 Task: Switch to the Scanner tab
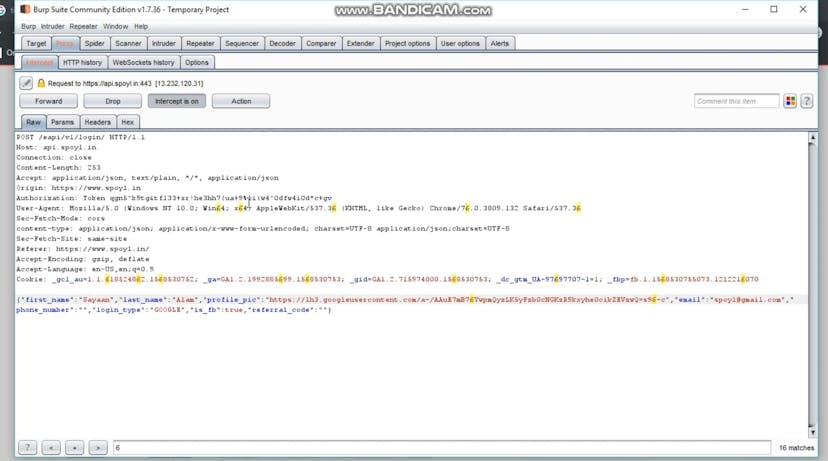pos(128,43)
